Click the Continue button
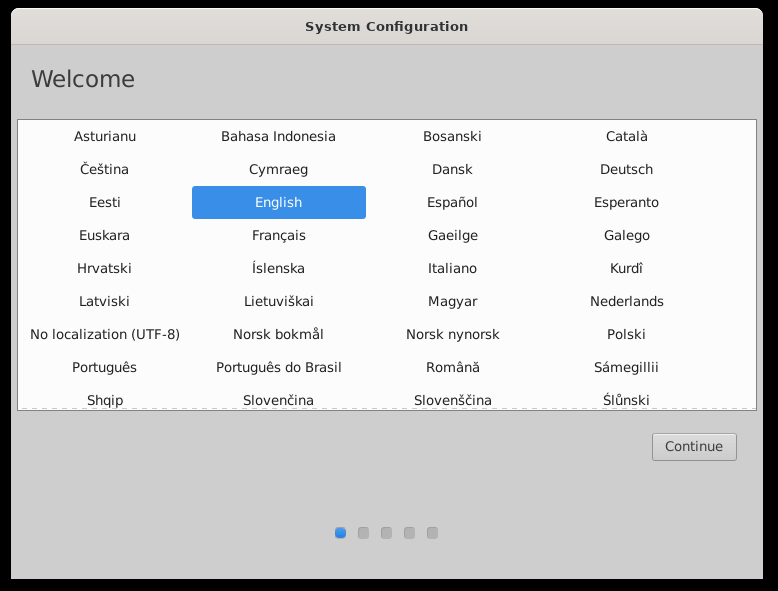The width and height of the screenshot is (778, 591). (693, 447)
